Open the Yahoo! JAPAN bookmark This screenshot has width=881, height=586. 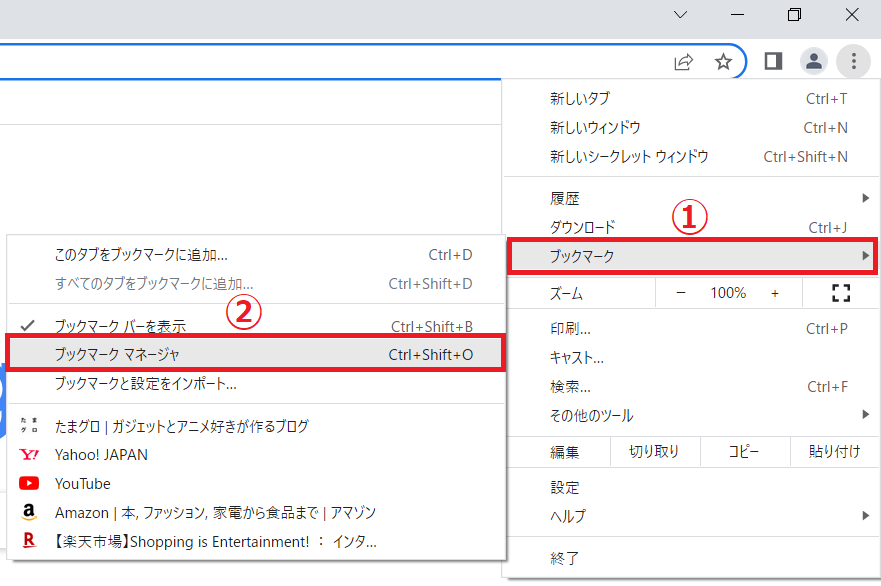(101, 455)
